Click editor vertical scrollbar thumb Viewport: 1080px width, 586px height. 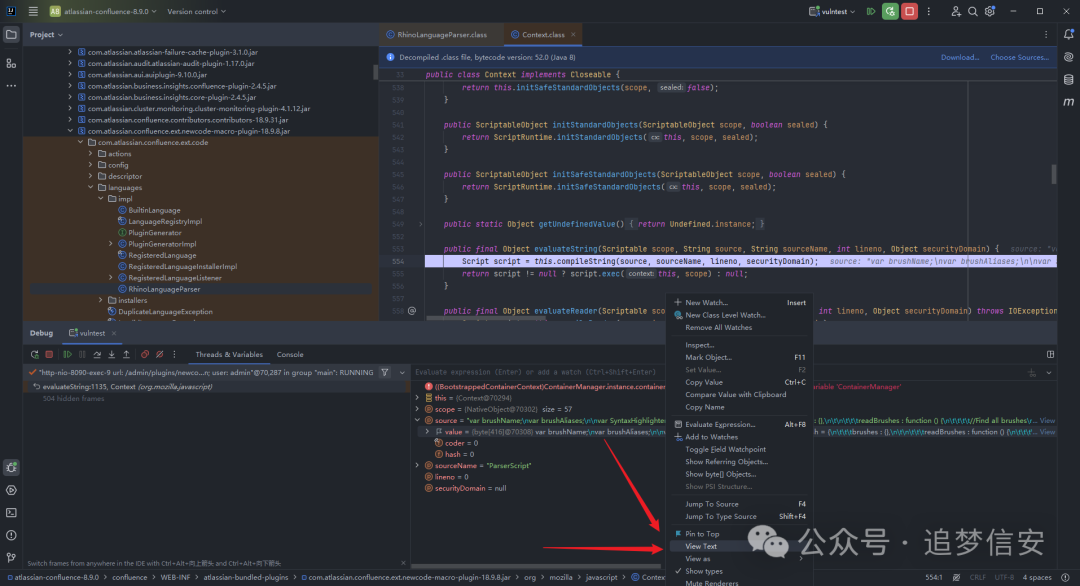pyautogui.click(x=1054, y=174)
